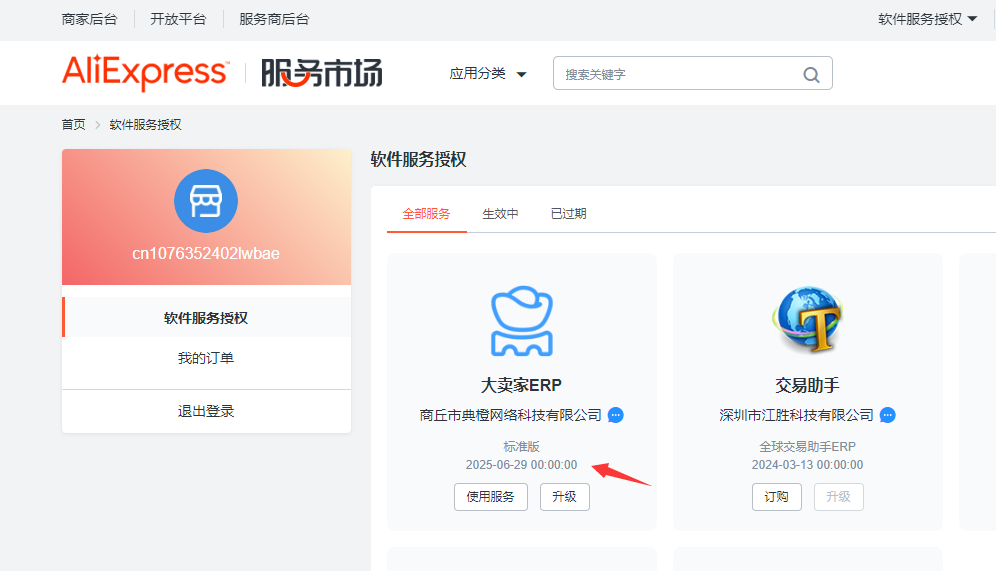Switch to the 已过期 tab
996x571 pixels.
[569, 214]
